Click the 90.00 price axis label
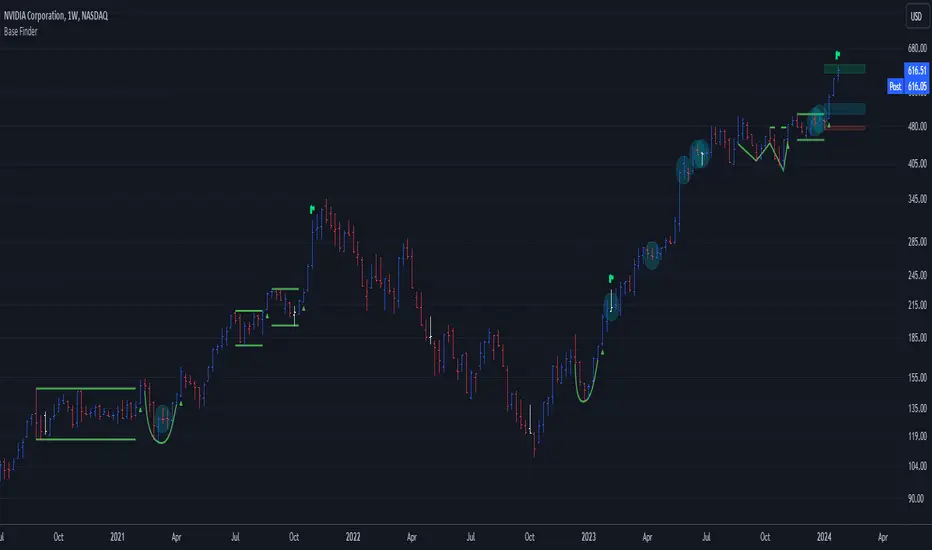 [917, 498]
